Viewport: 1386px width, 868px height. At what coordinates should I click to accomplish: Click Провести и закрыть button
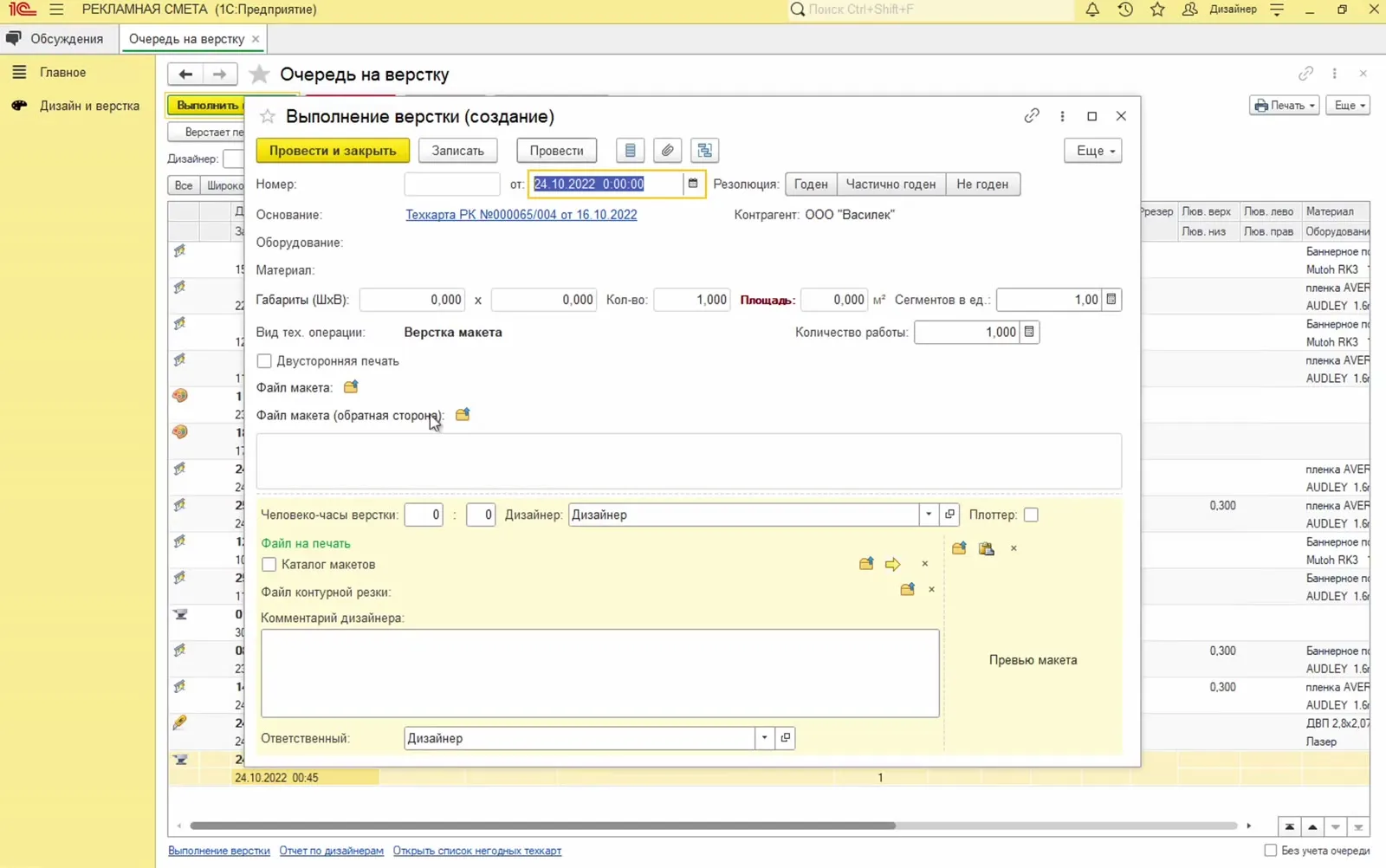[x=333, y=151]
